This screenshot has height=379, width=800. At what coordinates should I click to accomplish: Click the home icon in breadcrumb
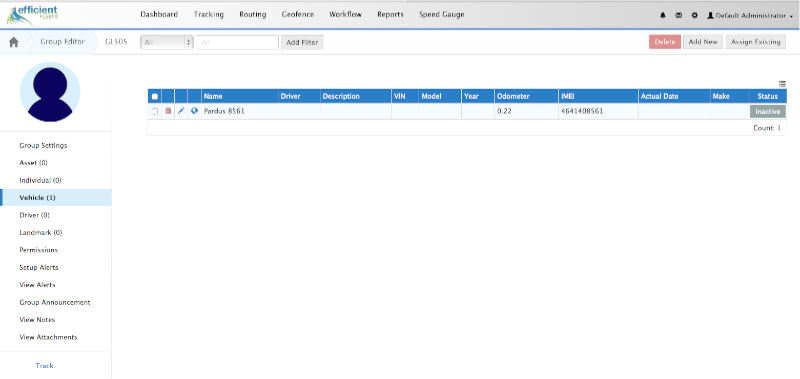[14, 42]
